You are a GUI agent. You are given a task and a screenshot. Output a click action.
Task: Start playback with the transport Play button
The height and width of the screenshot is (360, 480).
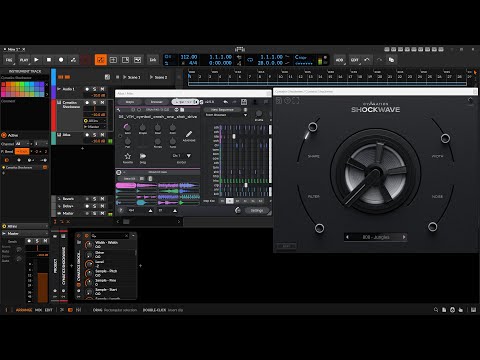[36, 60]
